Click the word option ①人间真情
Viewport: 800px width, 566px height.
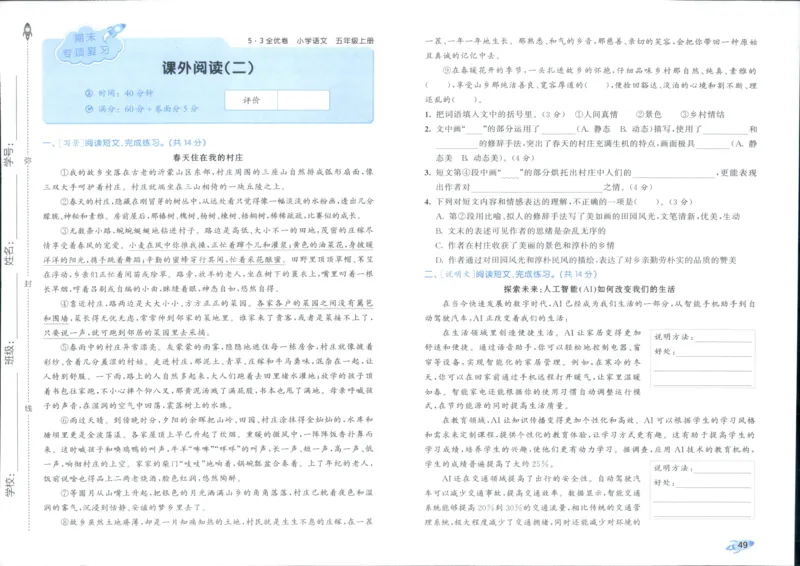pos(596,114)
